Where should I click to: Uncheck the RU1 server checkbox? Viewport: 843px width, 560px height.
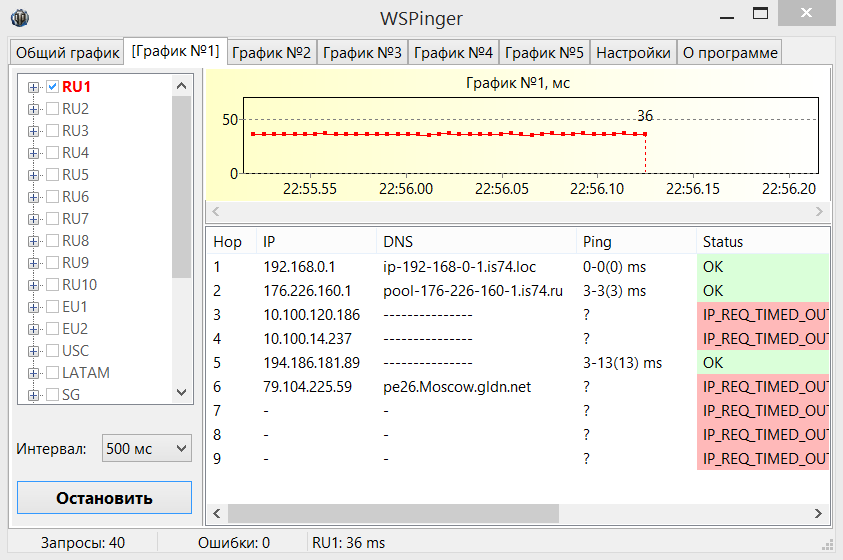coord(53,87)
